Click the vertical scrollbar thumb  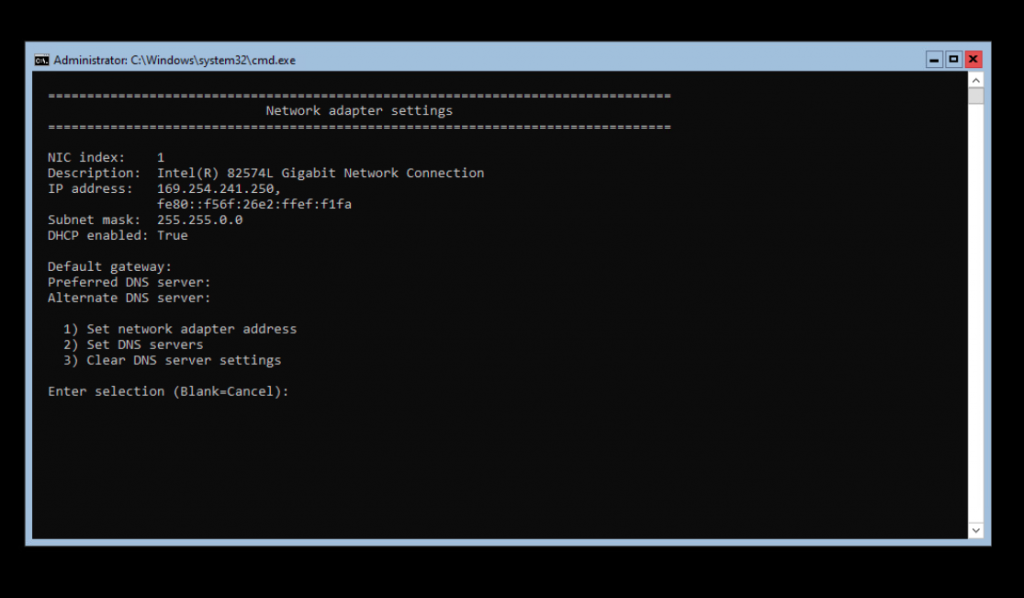click(x=976, y=96)
